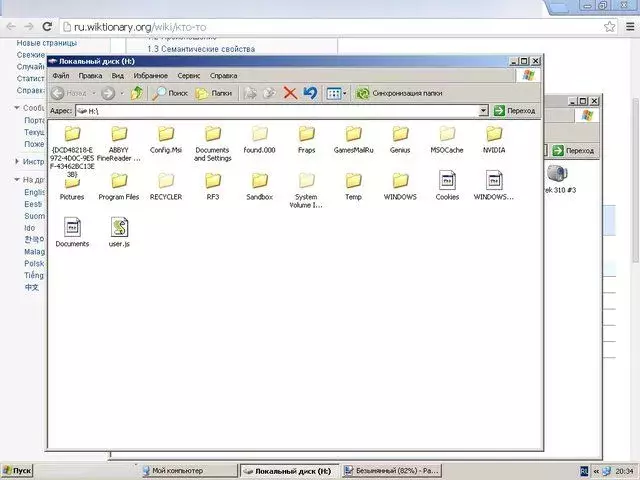Click Переход button in background Explorer window
Image resolution: width=640 pixels, height=480 pixels.
[x=573, y=151]
